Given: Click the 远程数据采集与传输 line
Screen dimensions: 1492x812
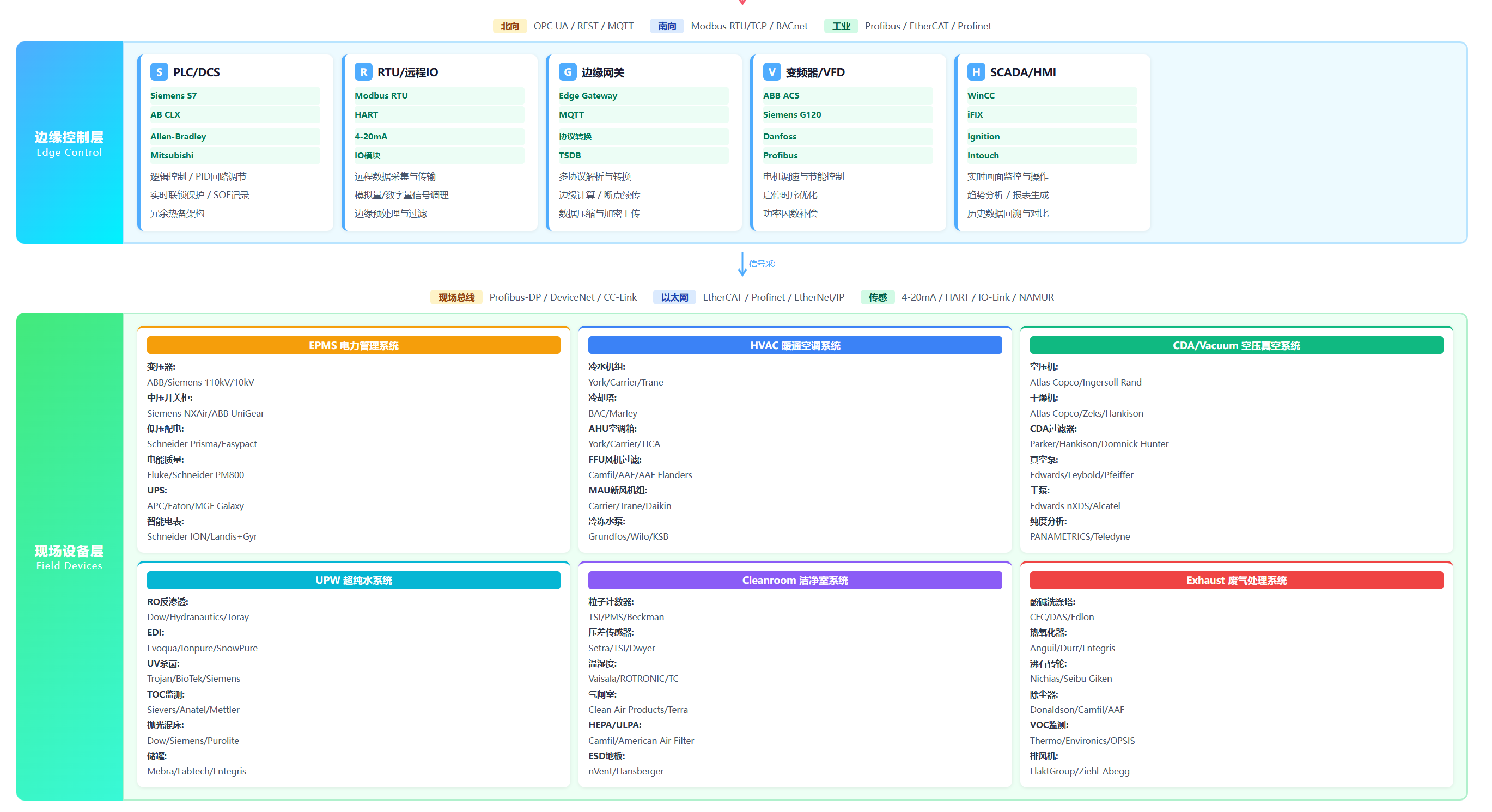Looking at the screenshot, I should [x=395, y=176].
